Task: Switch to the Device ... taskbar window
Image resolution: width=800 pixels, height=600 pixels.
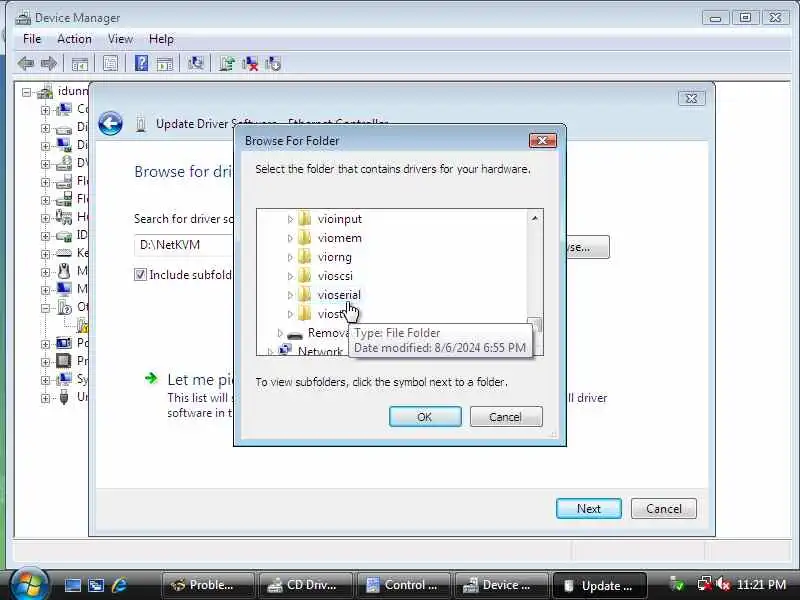Action: pyautogui.click(x=501, y=585)
